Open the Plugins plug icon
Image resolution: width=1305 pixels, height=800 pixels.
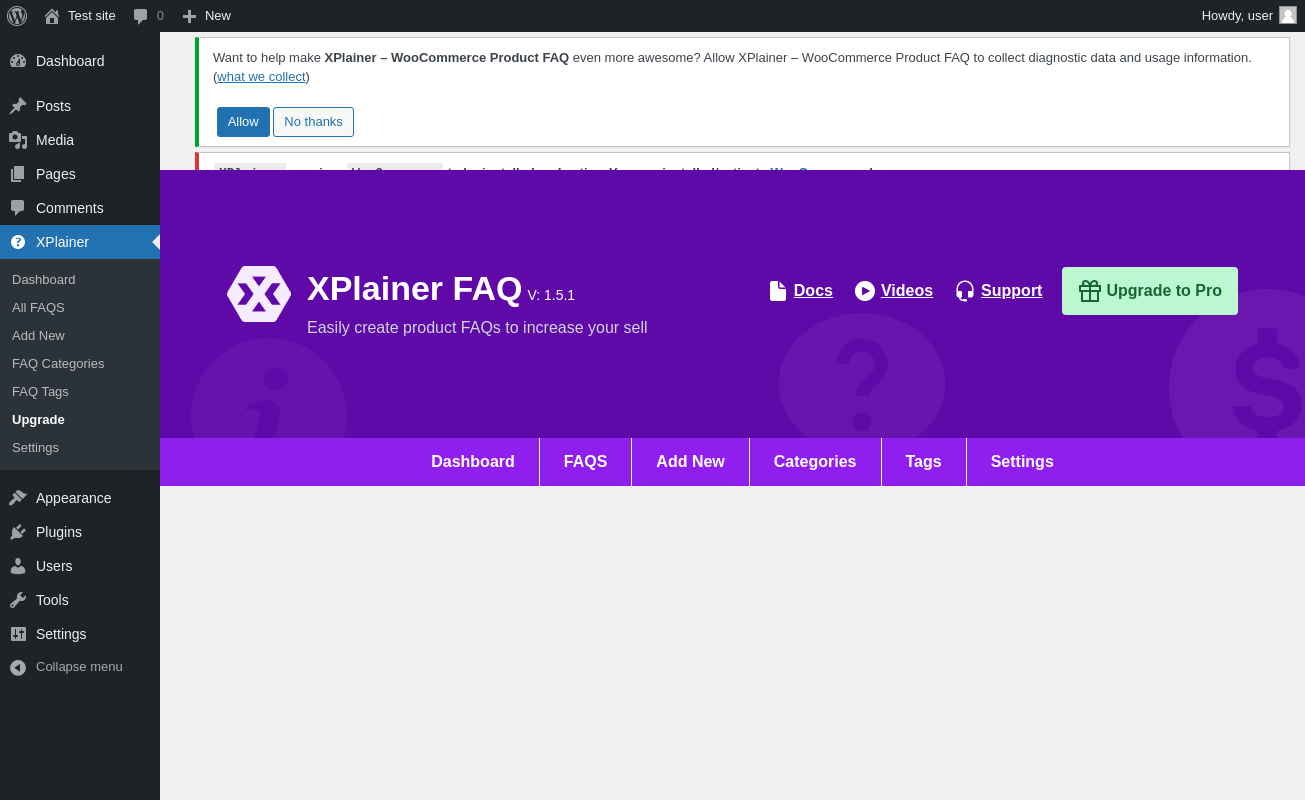18,532
